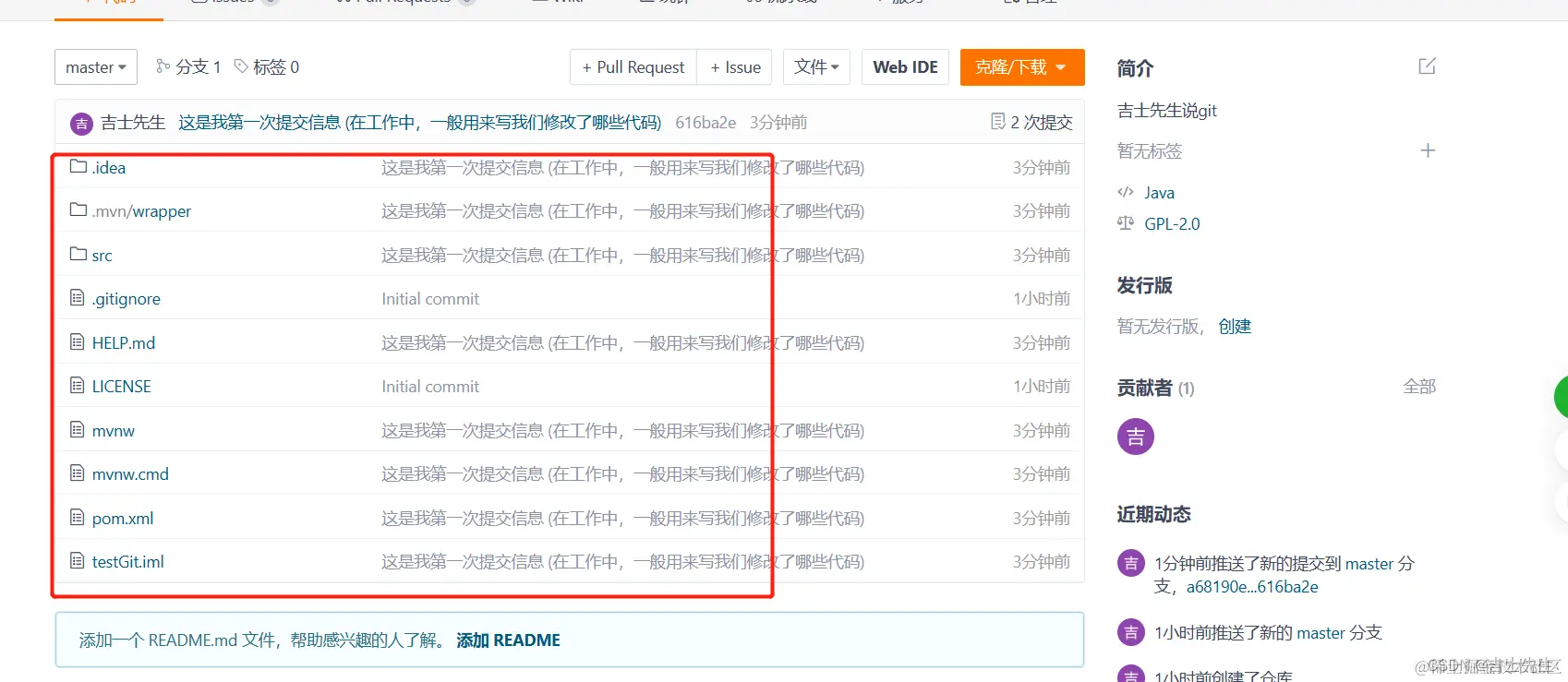Open the LICENSE file
The image size is (1568, 682).
coord(122,387)
